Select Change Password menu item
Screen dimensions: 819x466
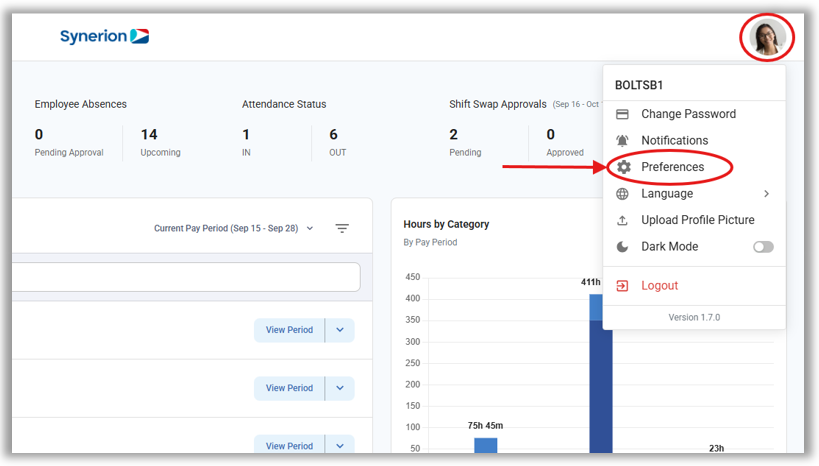point(688,114)
